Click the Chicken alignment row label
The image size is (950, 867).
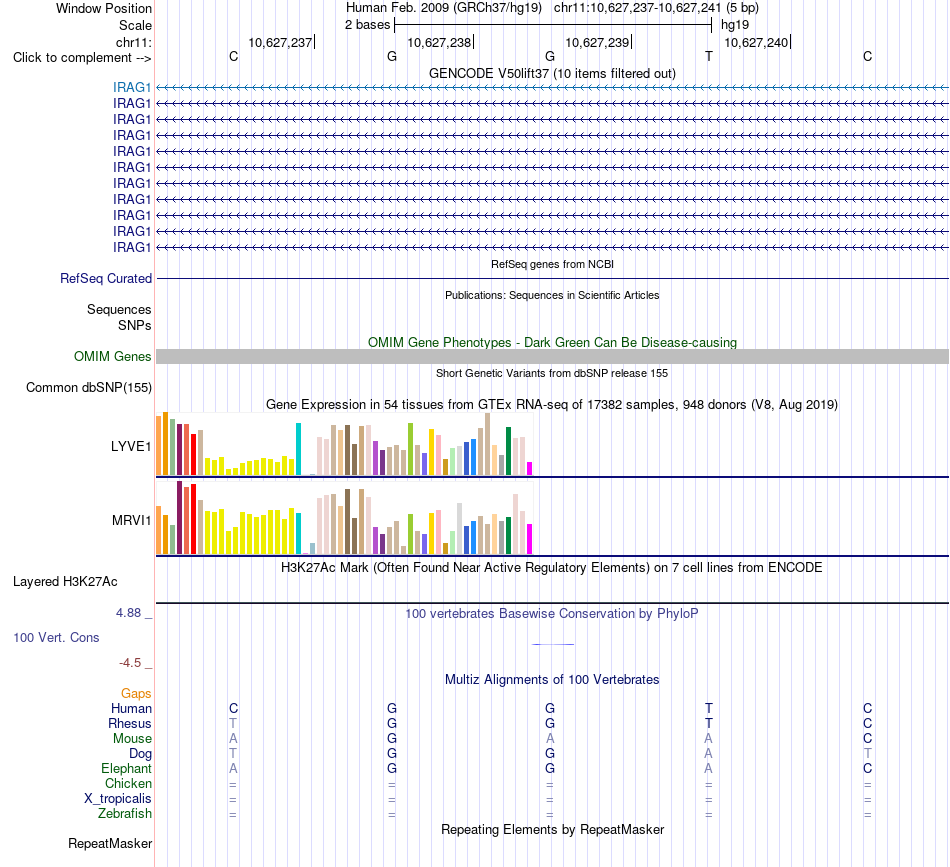(128, 783)
